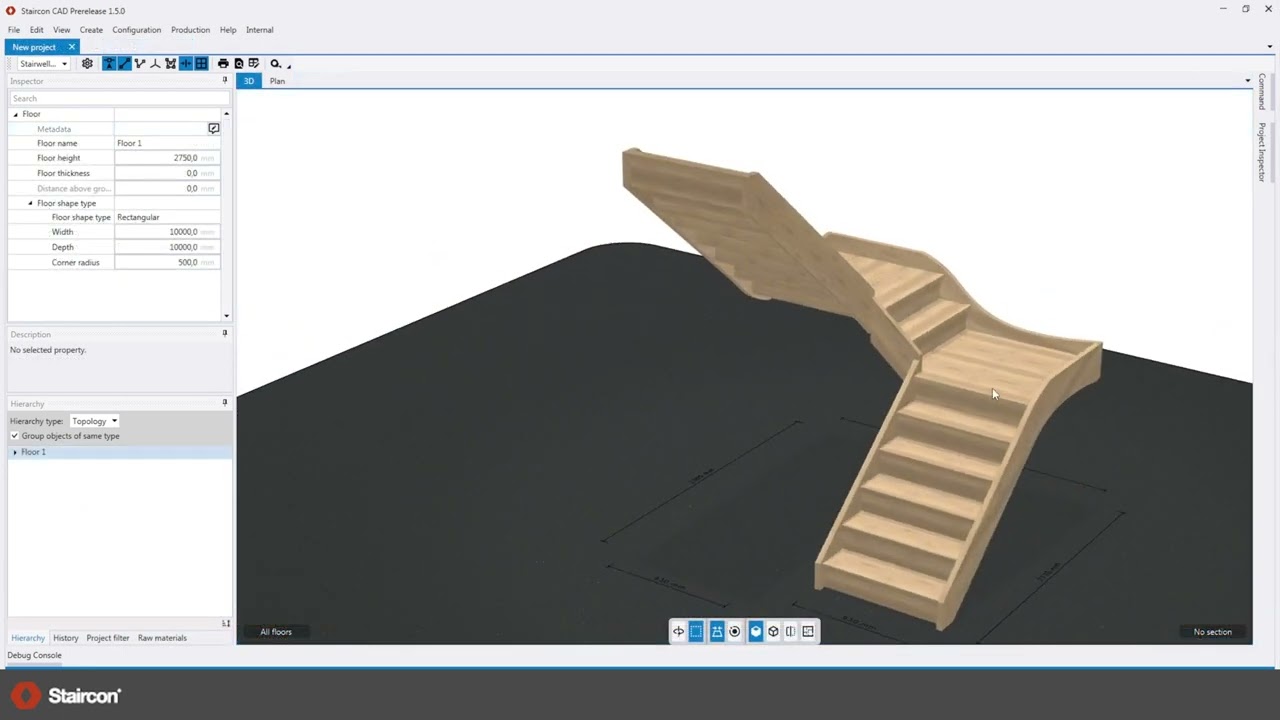Switch to the Plan view tab
1280x720 pixels.
coord(277,81)
